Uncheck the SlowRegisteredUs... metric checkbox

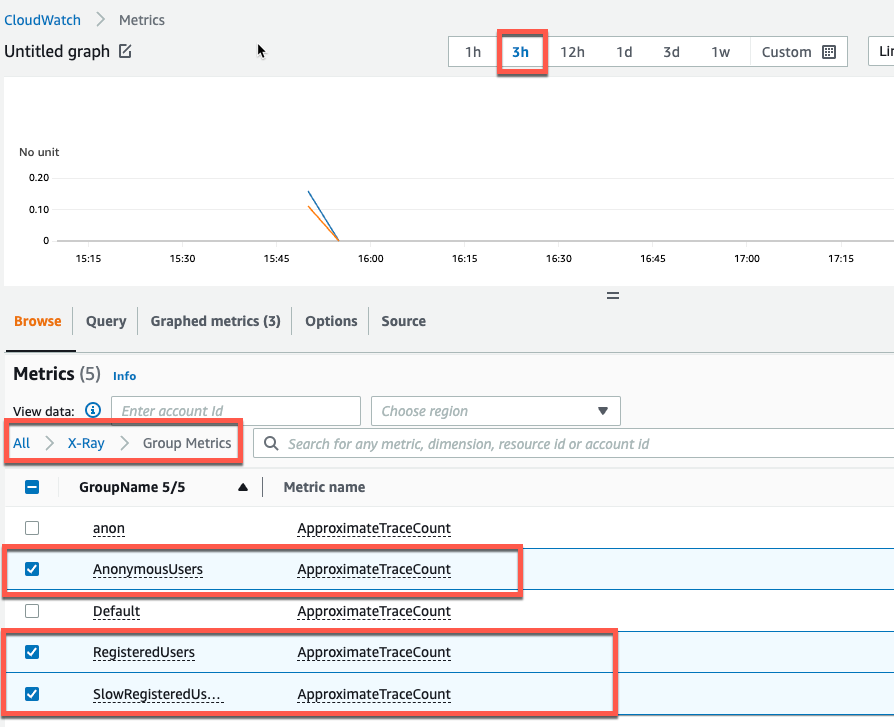[x=32, y=694]
